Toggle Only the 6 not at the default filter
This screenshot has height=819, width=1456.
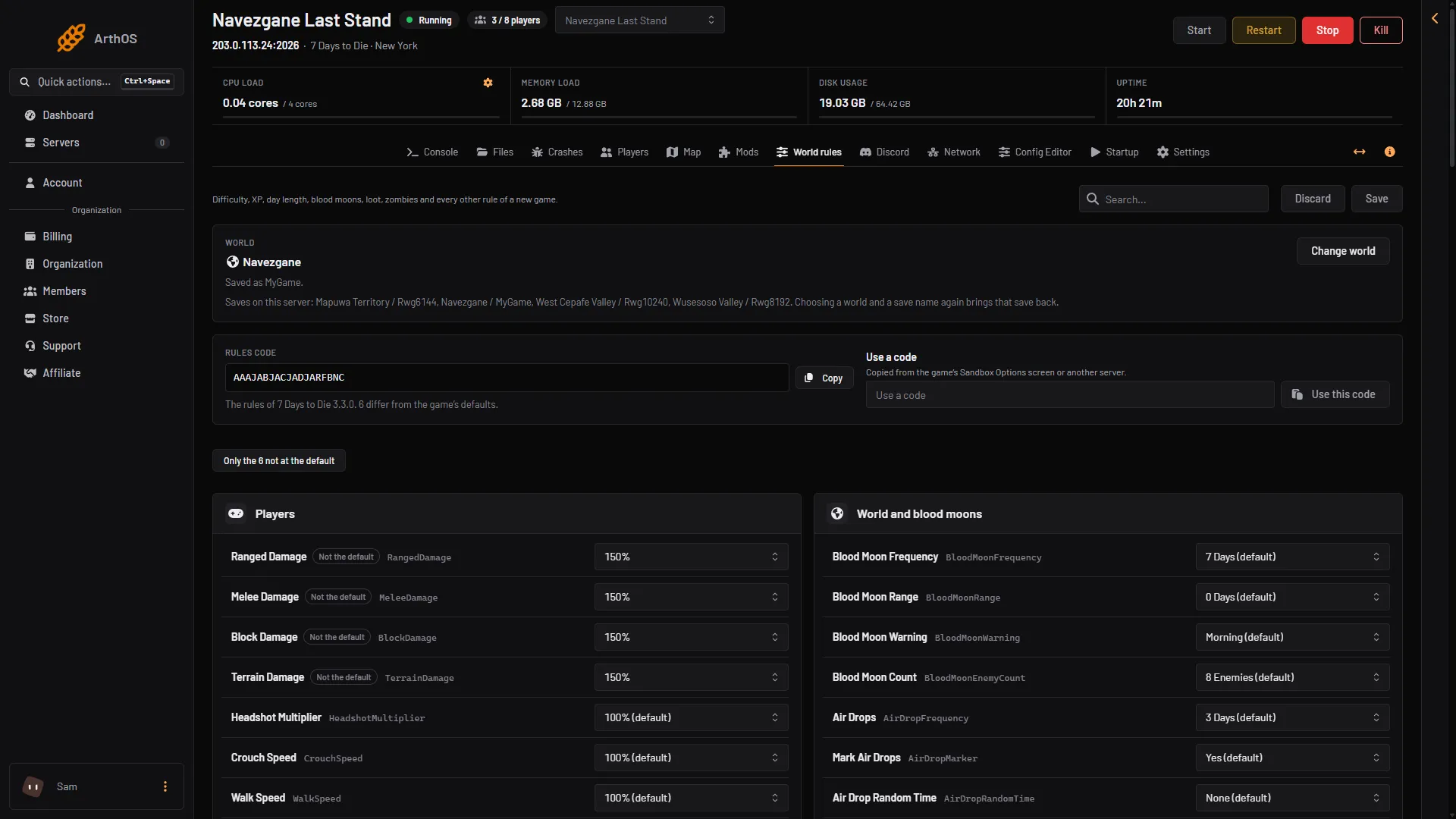pyautogui.click(x=278, y=461)
